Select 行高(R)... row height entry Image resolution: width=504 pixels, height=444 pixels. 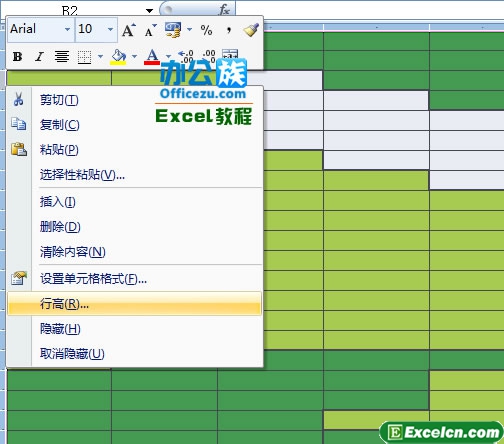pos(135,304)
